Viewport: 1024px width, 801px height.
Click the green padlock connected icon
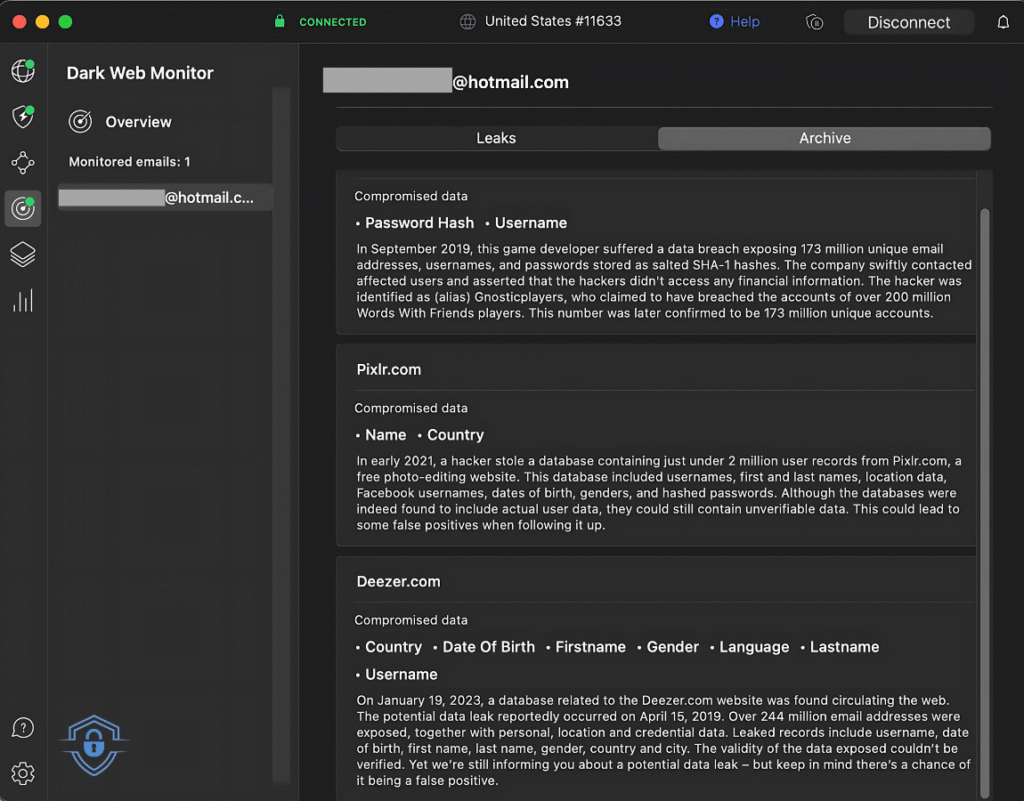(x=280, y=21)
